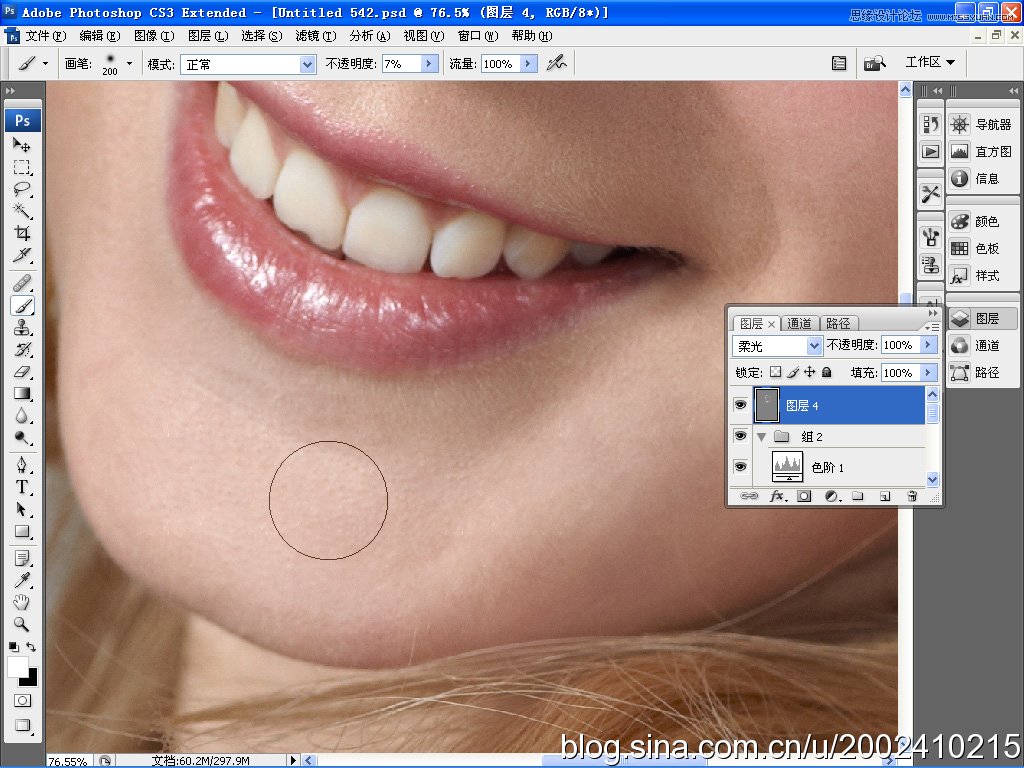The width and height of the screenshot is (1024, 768).
Task: Select the Pen tool
Action: (x=22, y=465)
